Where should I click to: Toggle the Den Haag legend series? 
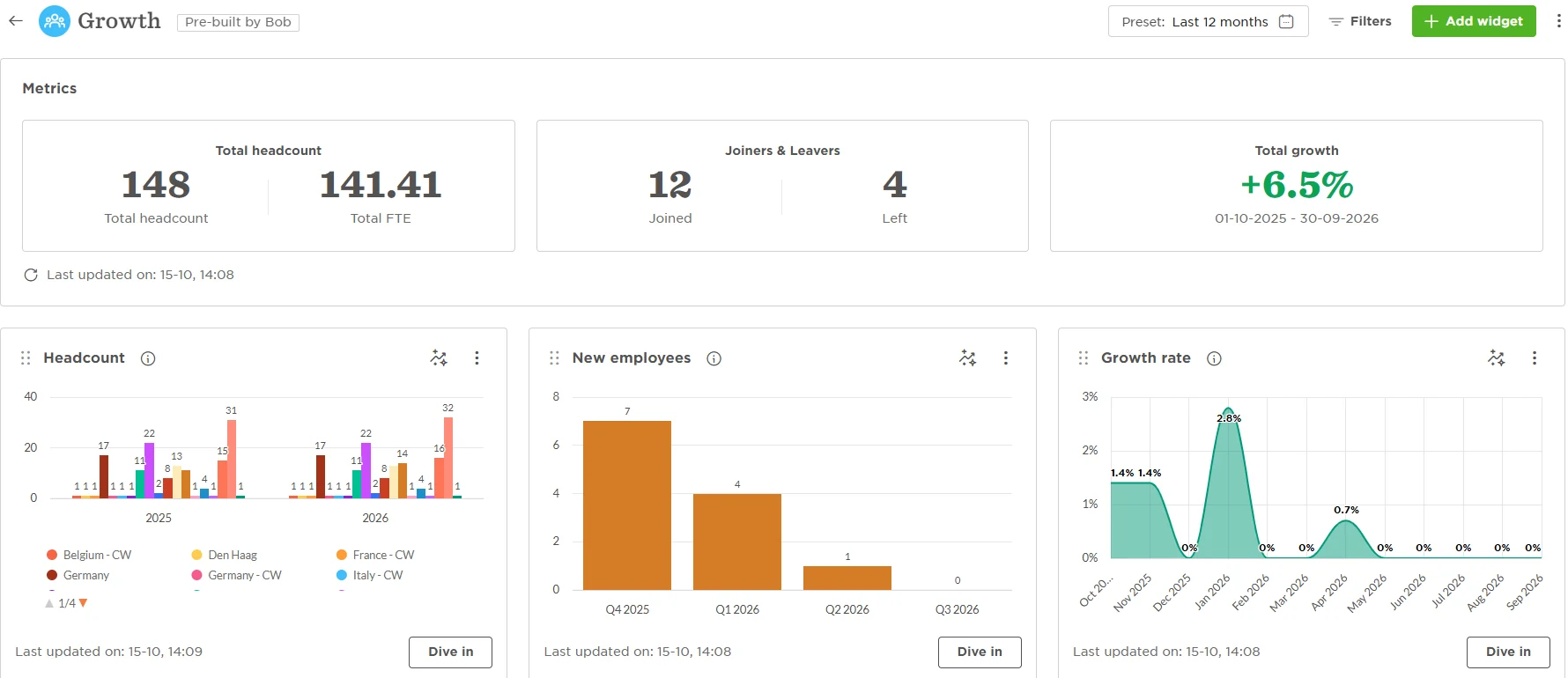[225, 555]
